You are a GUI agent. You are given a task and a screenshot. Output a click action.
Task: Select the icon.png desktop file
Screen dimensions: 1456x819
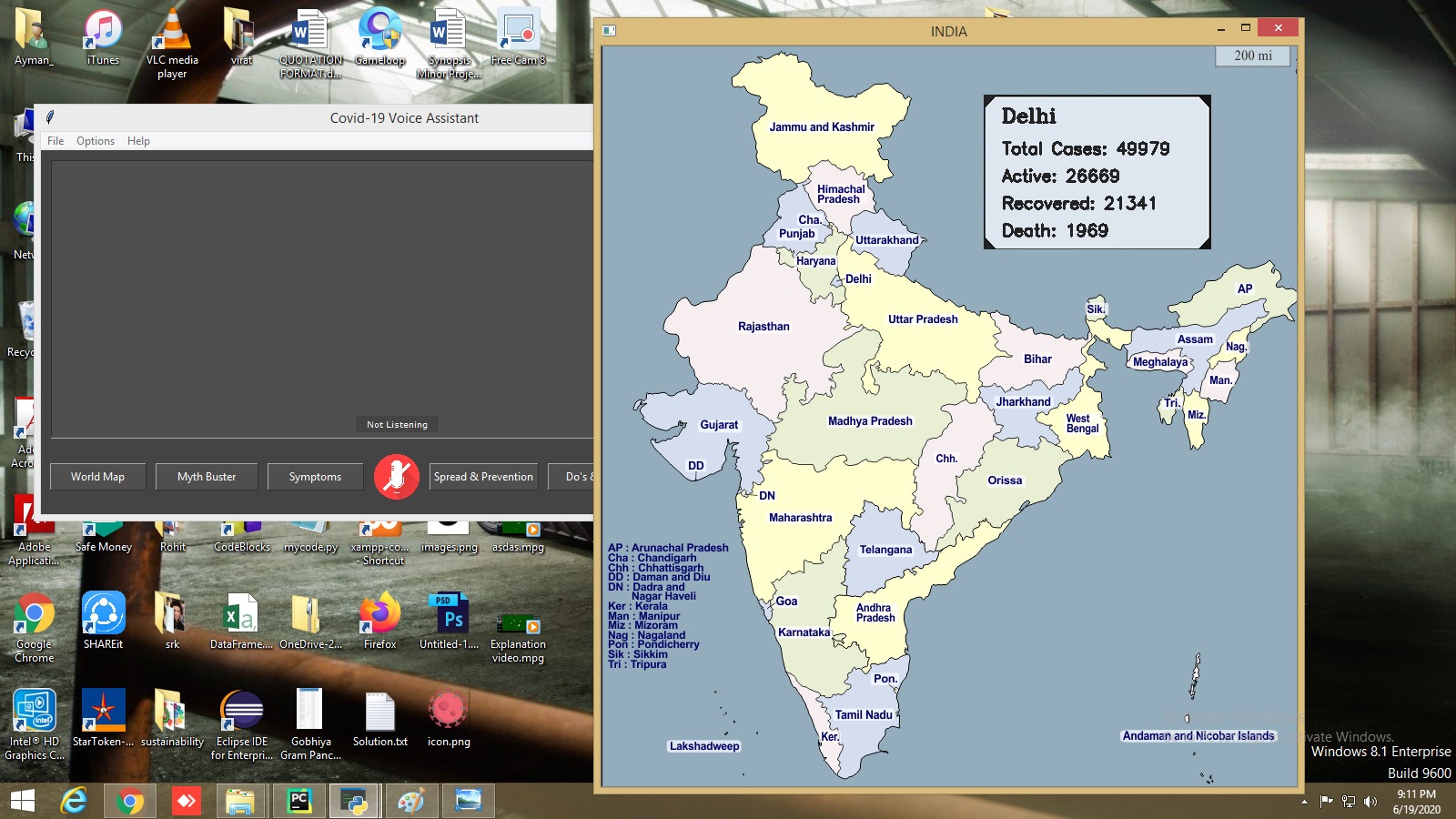[449, 719]
